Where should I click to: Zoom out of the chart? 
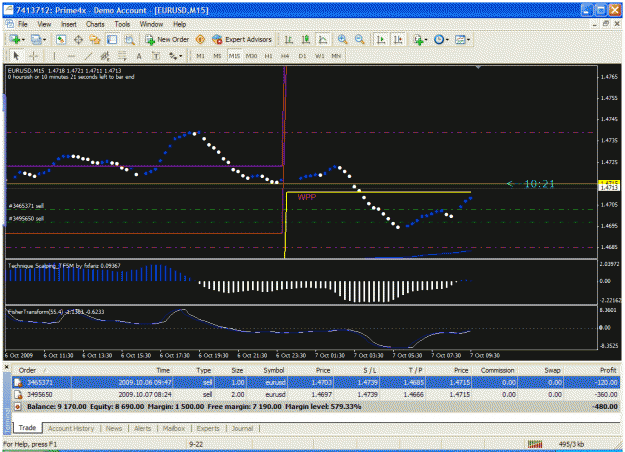[359, 39]
